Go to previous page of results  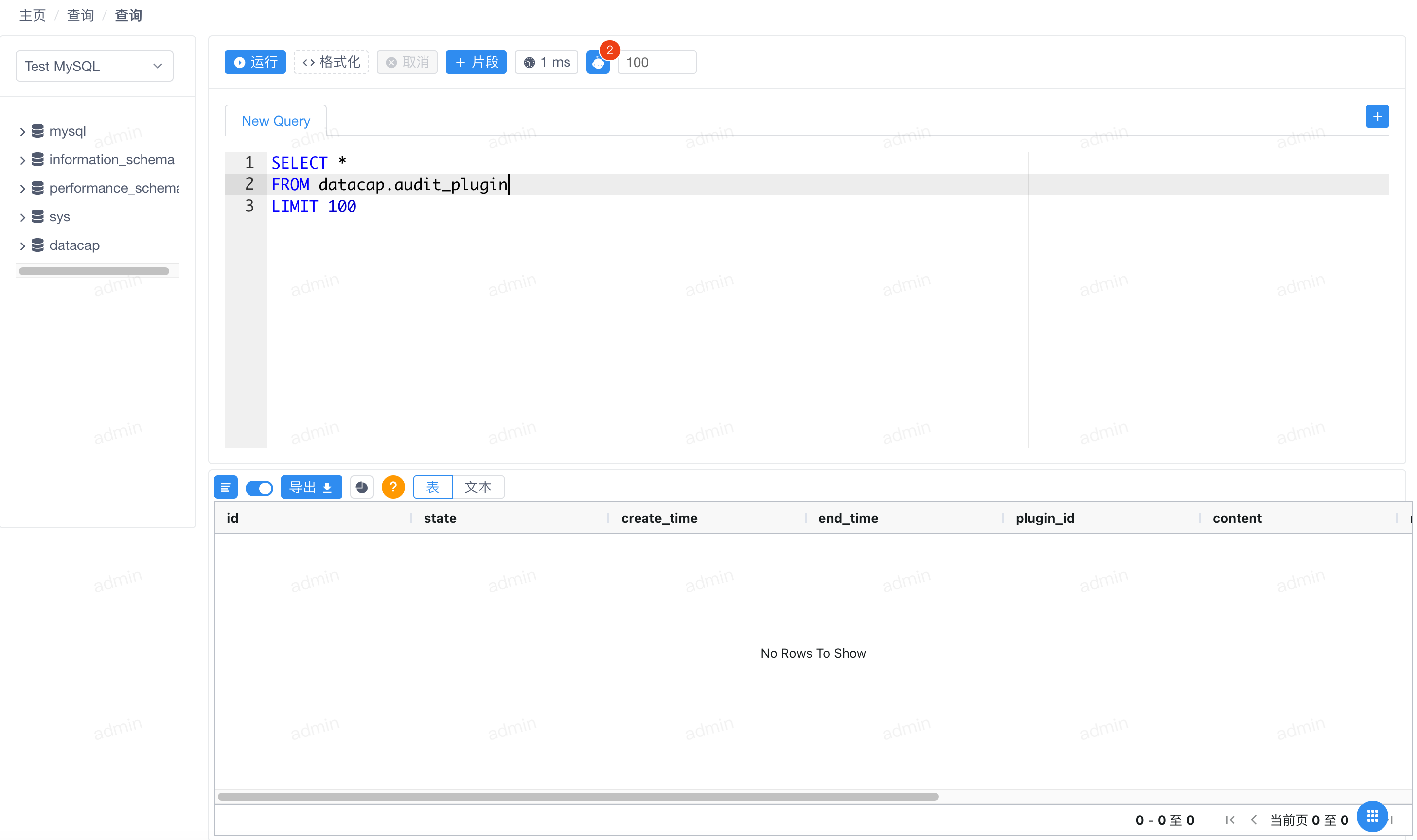[x=1254, y=820]
